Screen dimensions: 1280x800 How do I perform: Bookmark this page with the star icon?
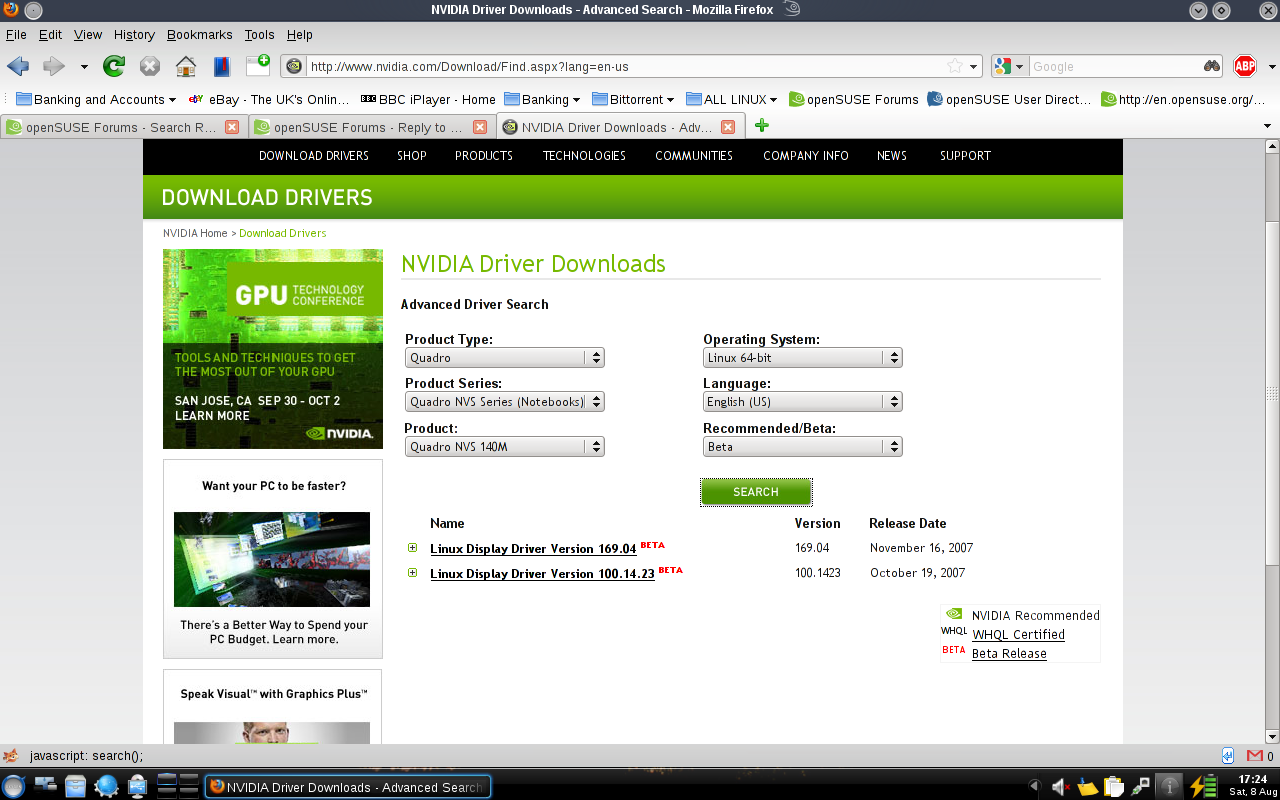[955, 66]
